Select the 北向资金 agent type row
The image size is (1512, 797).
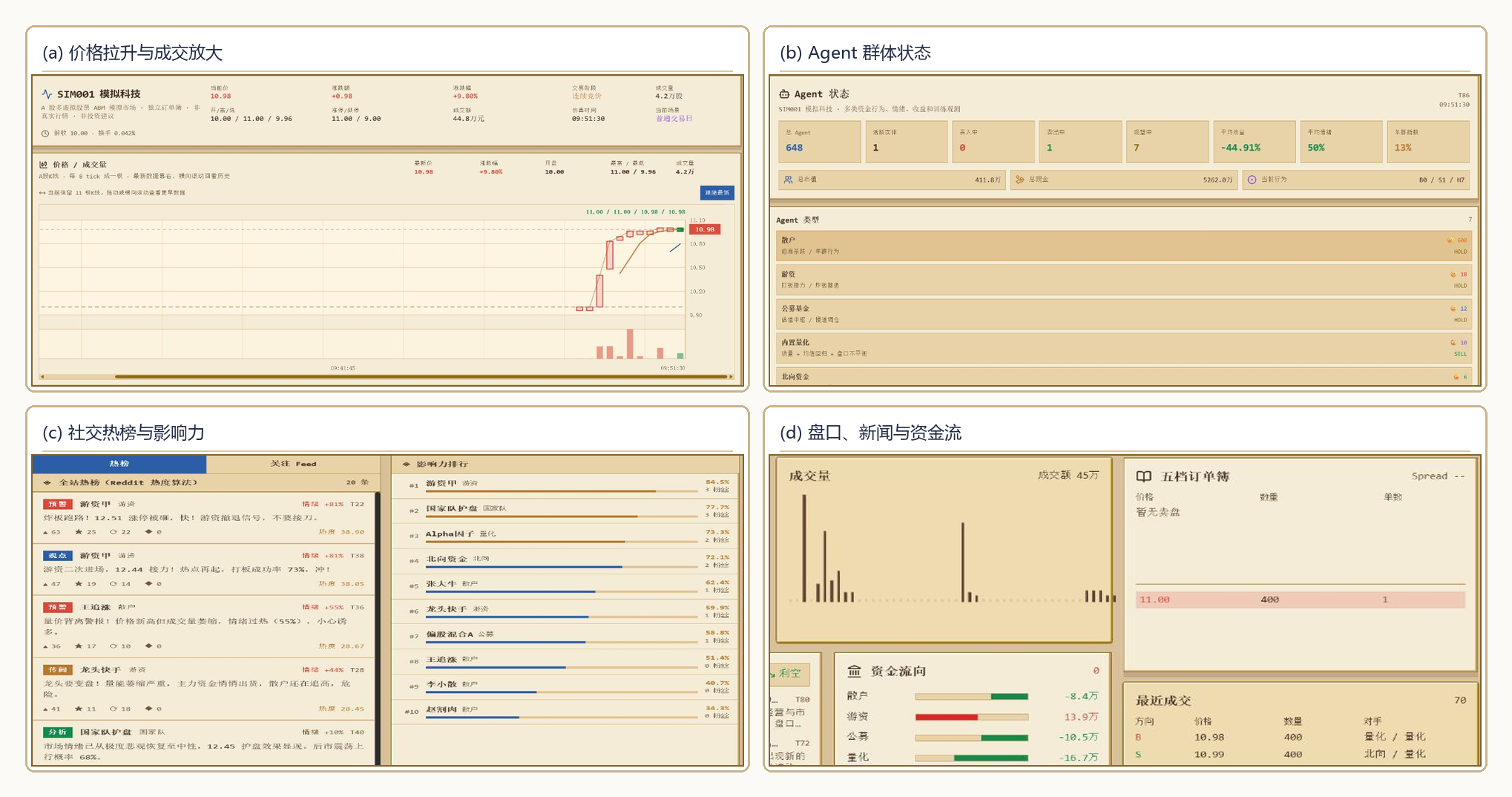(x=1123, y=376)
